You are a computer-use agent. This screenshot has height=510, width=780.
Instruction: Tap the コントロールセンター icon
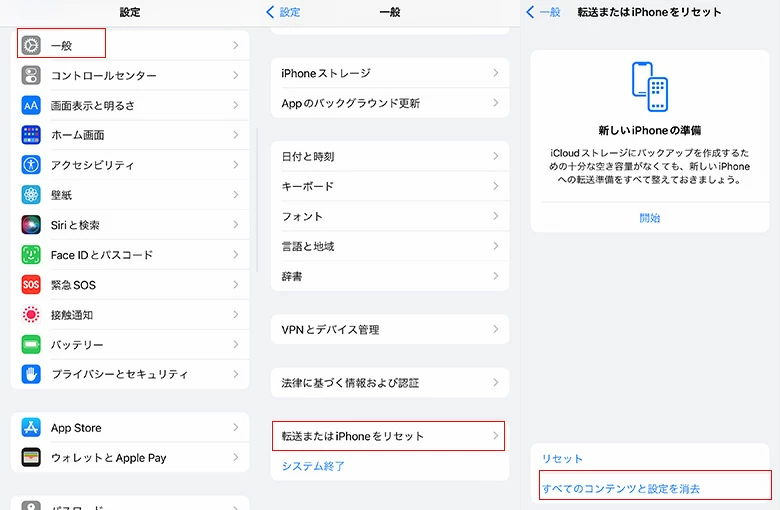[x=31, y=75]
